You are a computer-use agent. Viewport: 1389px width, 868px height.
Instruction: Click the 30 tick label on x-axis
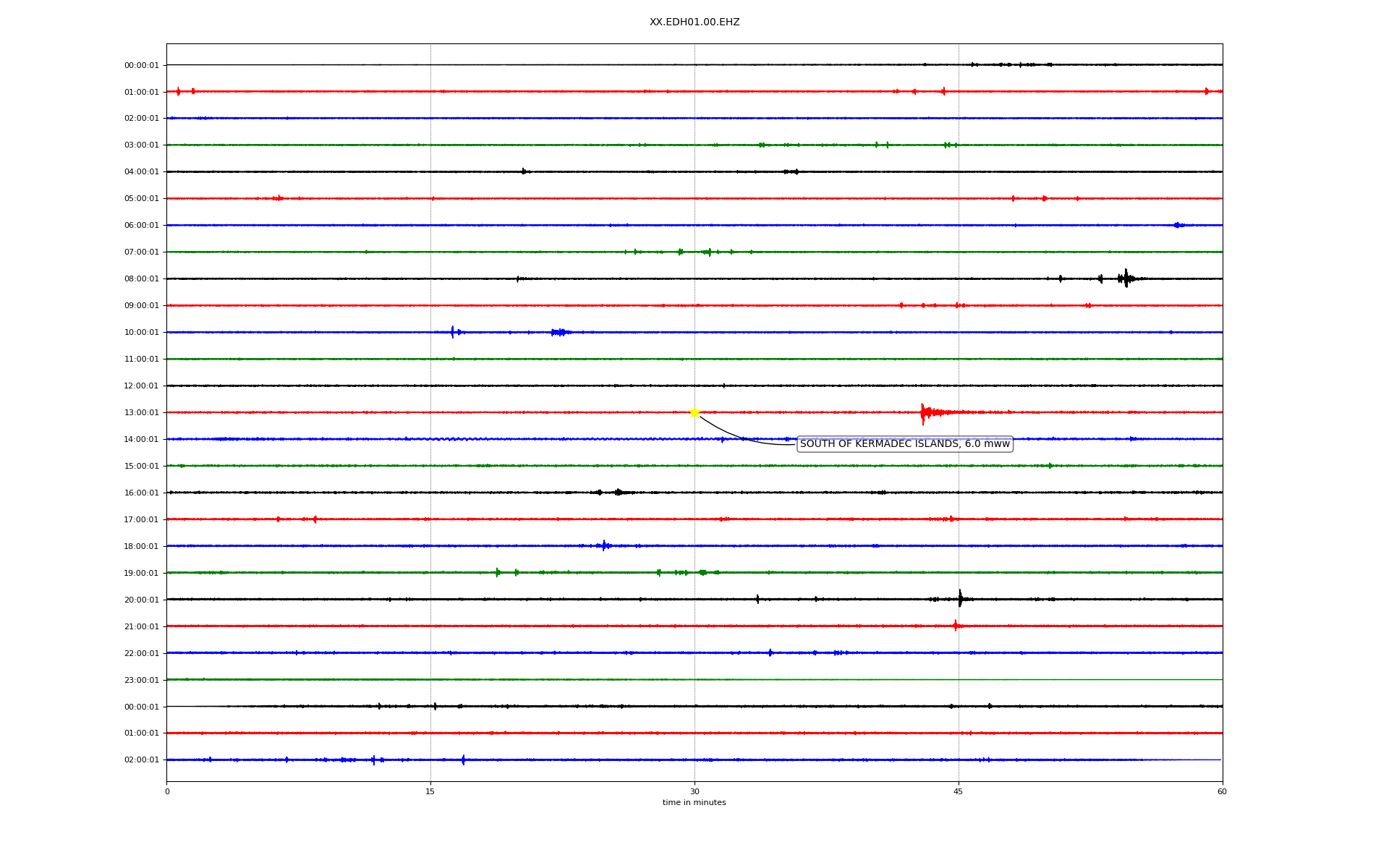pos(694,791)
